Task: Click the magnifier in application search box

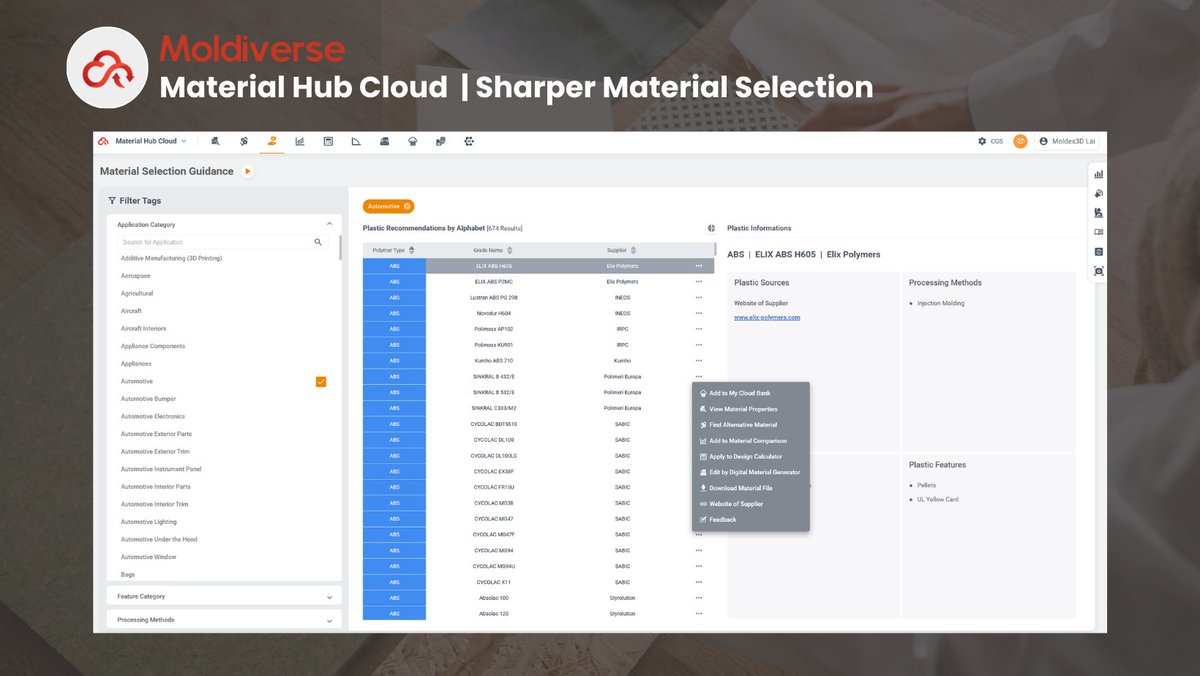Action: coord(319,242)
